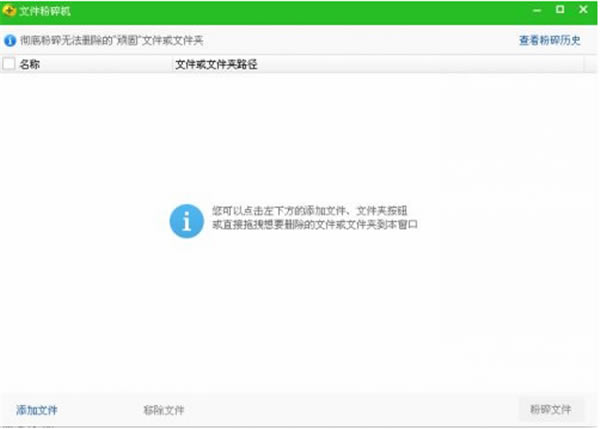Maximize the 文件粉碎机 window
Screen dimensions: 600x429
click(560, 10)
